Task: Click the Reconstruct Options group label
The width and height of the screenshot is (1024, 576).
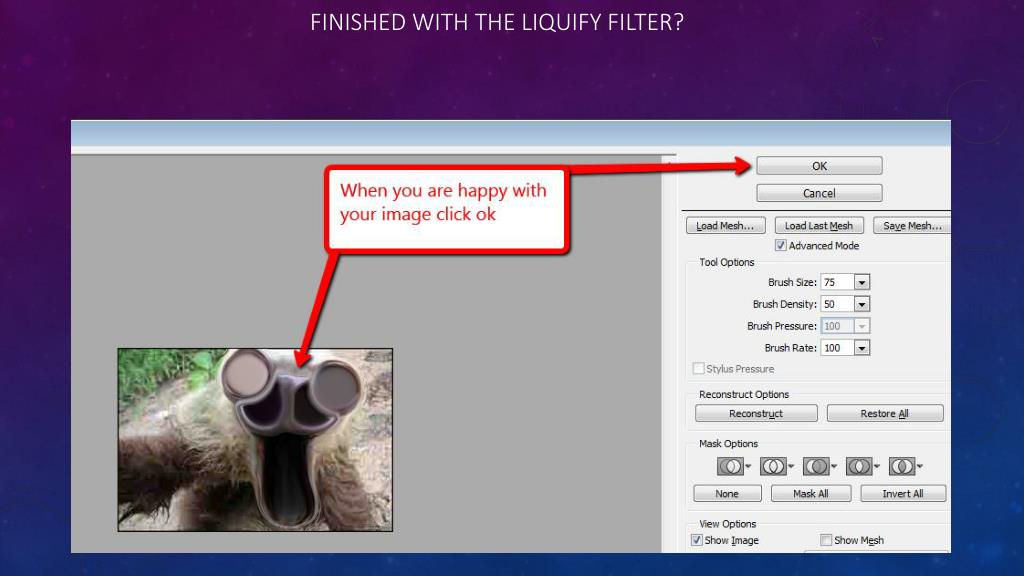Action: [x=744, y=394]
